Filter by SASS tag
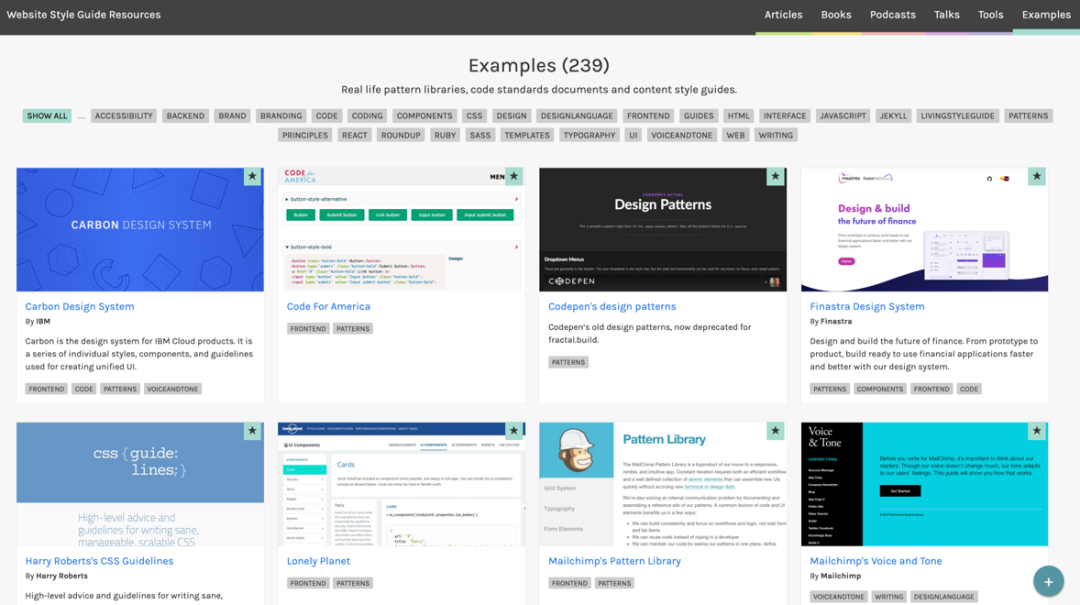This screenshot has width=1080, height=605. pos(480,135)
